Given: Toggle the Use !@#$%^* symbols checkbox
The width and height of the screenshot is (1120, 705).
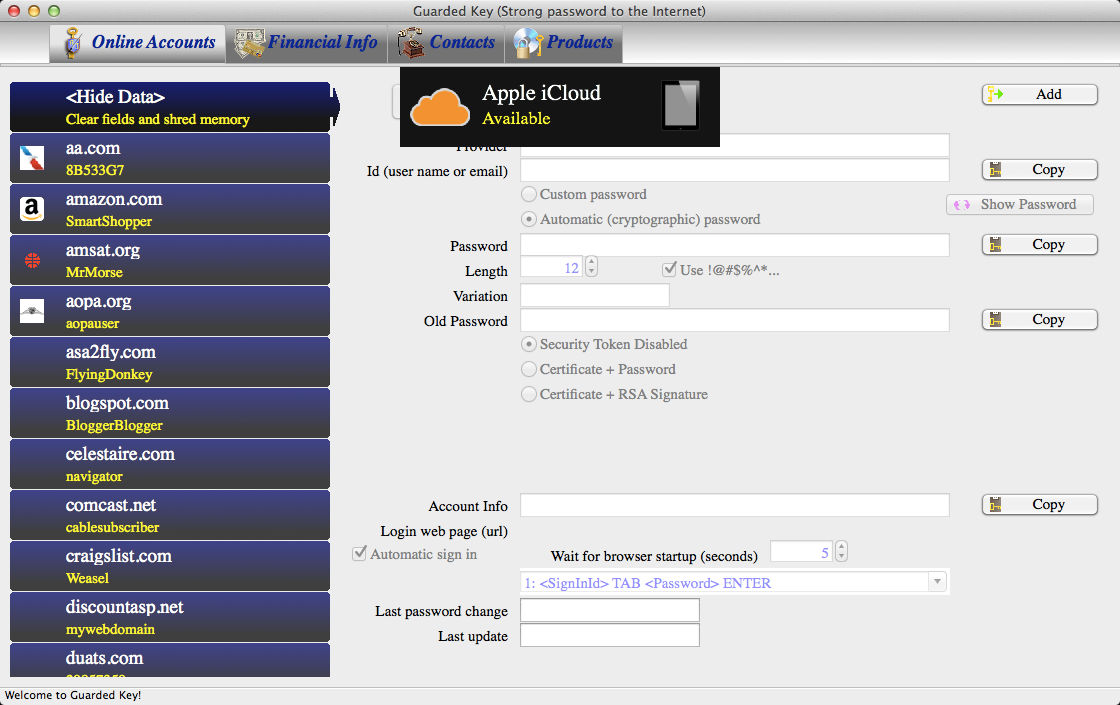Looking at the screenshot, I should click(669, 269).
